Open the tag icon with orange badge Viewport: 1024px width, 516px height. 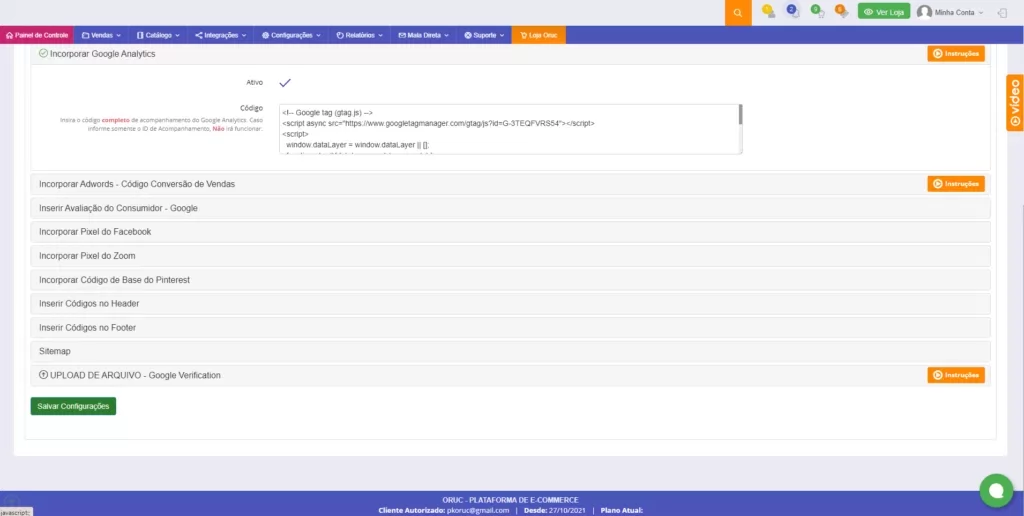[x=841, y=11]
